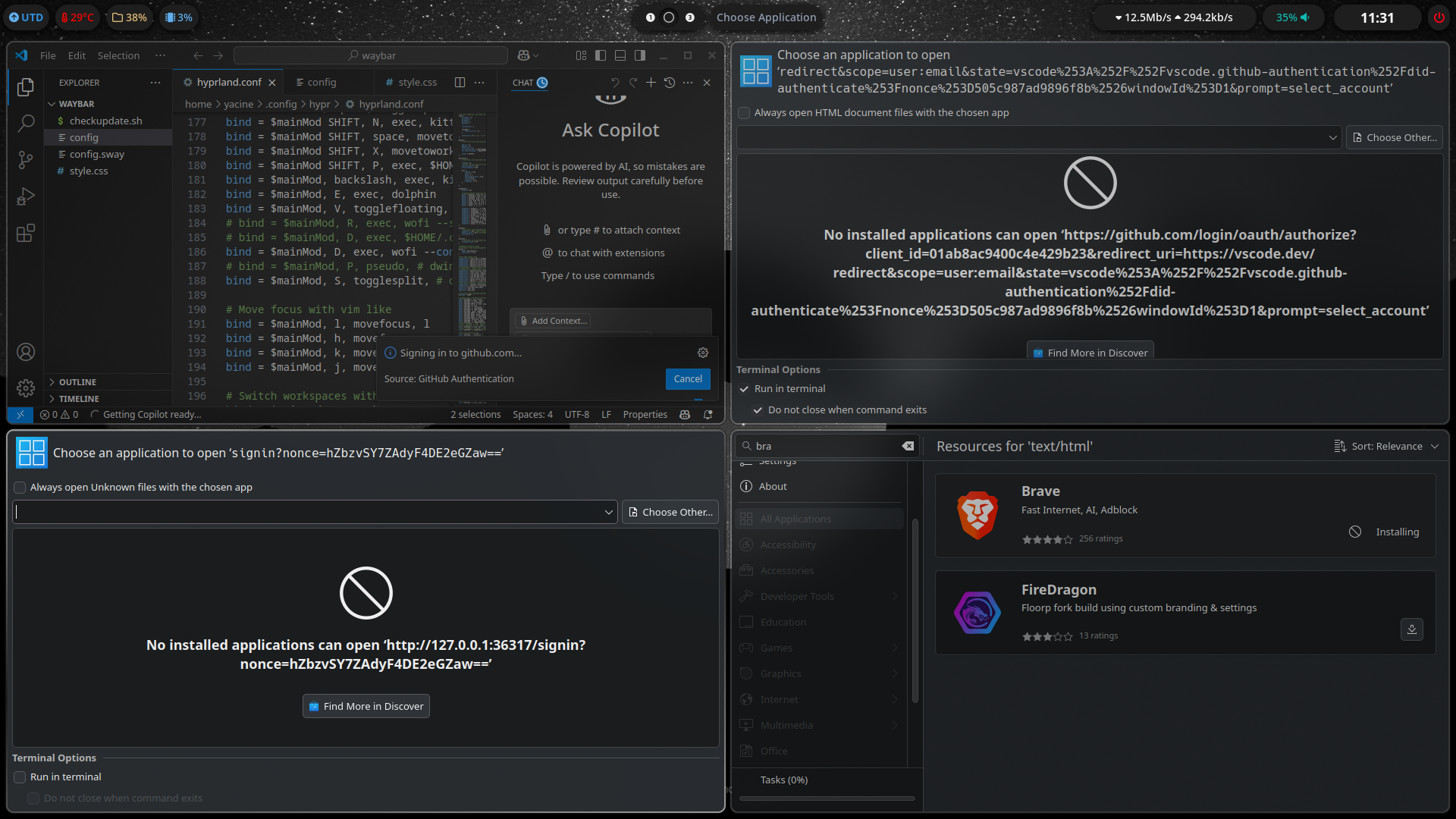Open the About item in Discover sidebar
The height and width of the screenshot is (819, 1456).
coord(819,486)
